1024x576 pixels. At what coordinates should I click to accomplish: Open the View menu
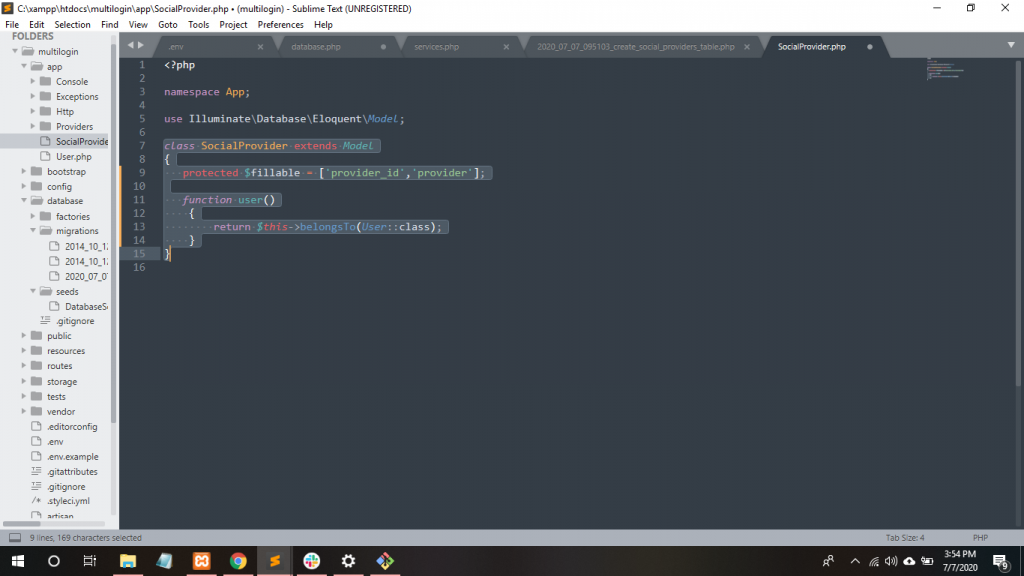[138, 25]
